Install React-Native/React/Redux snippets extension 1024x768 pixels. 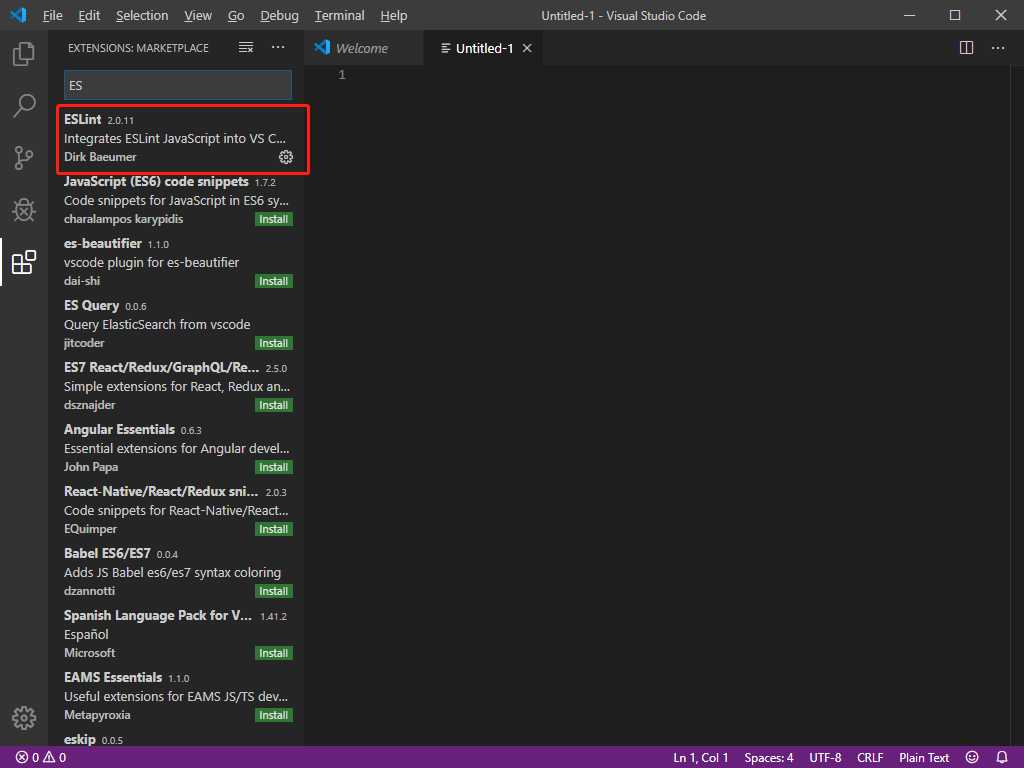pyautogui.click(x=274, y=530)
